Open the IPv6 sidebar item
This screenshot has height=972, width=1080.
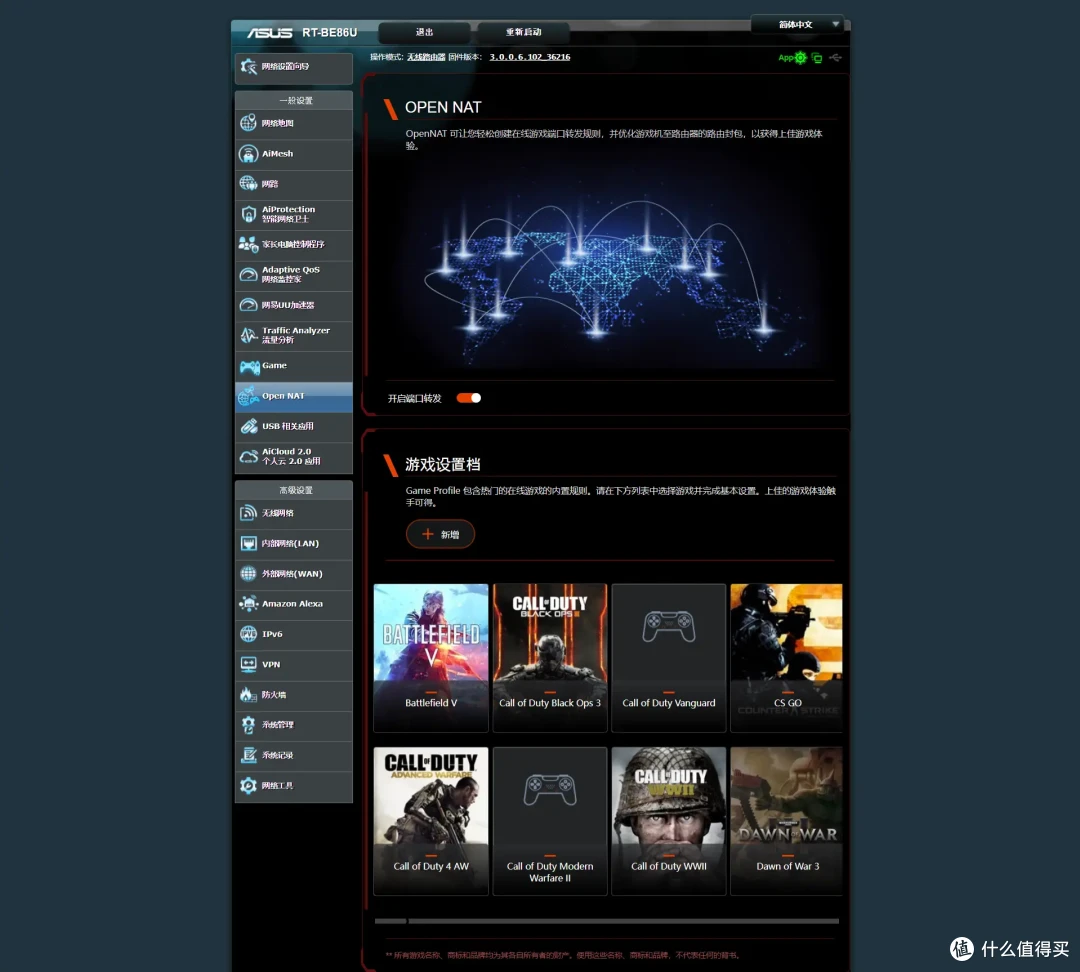click(x=293, y=635)
